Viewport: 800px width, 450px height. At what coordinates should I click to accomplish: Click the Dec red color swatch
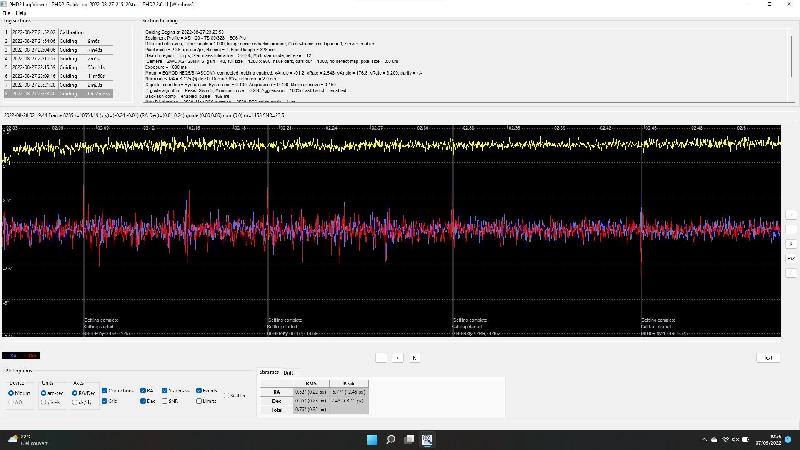tap(31, 356)
